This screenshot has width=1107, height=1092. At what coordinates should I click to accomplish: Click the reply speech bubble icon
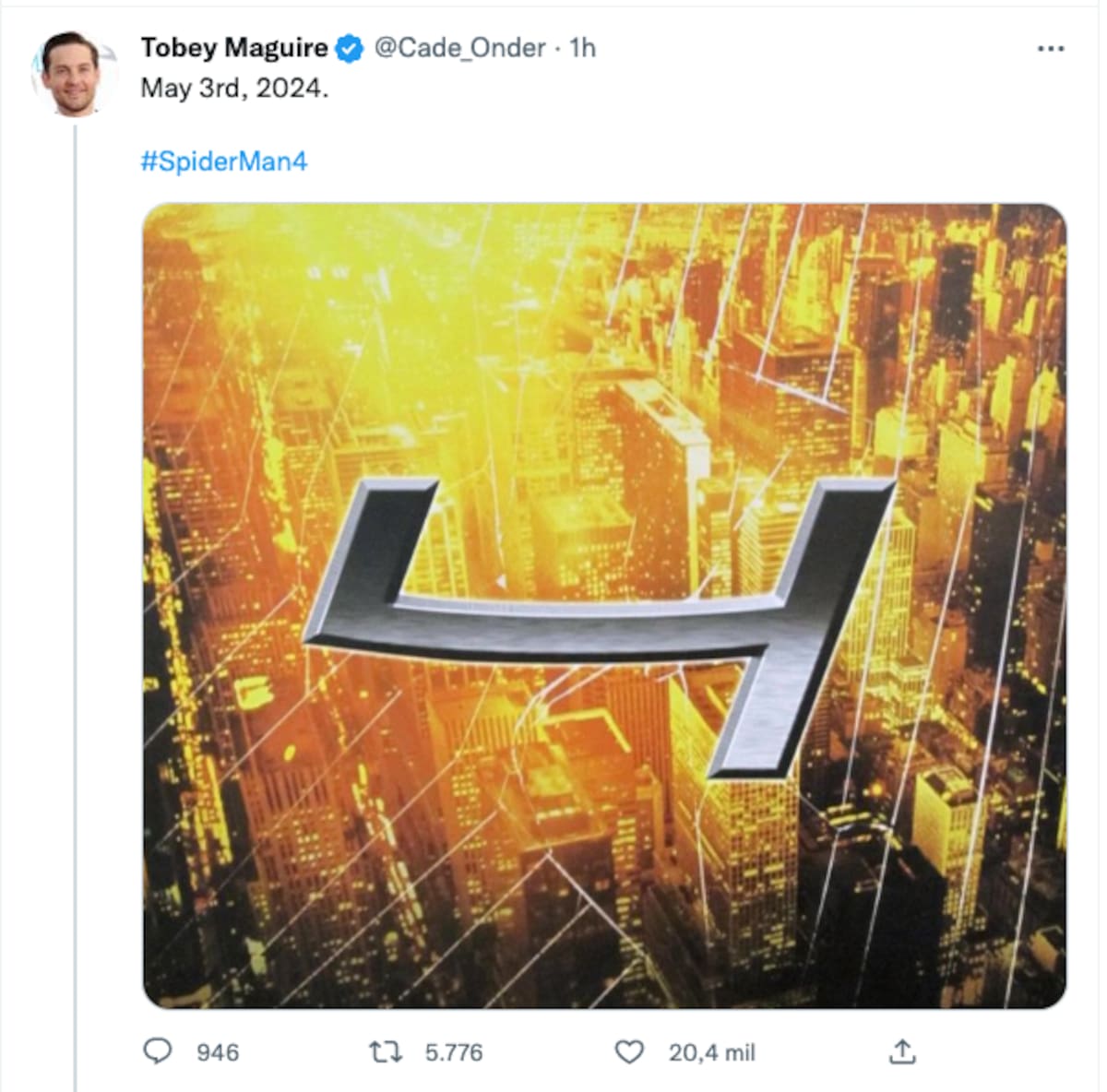pyautogui.click(x=159, y=1051)
